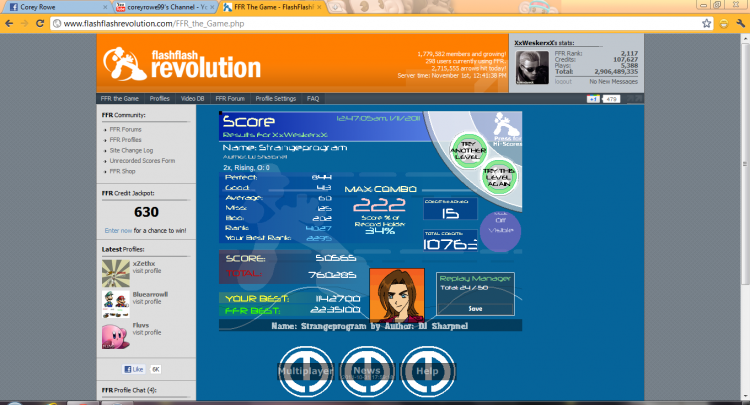The image size is (750, 405).
Task: Open the Multiplayer circular icon
Action: (306, 371)
